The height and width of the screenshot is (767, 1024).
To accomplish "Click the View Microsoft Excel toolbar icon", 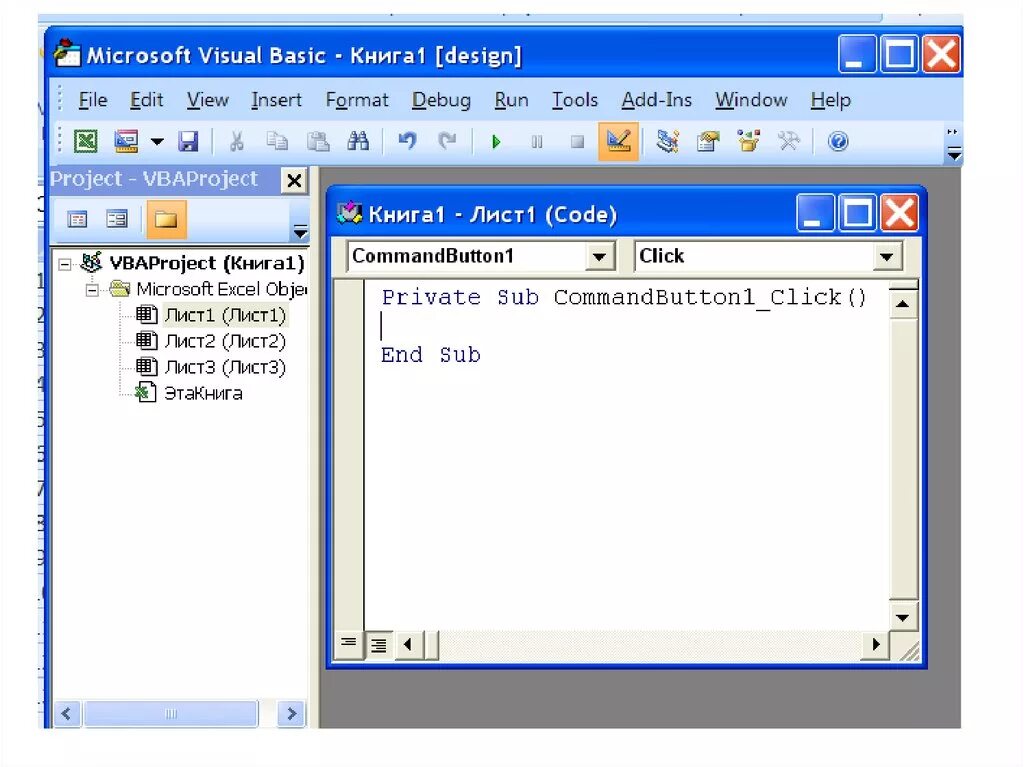I will tap(86, 141).
